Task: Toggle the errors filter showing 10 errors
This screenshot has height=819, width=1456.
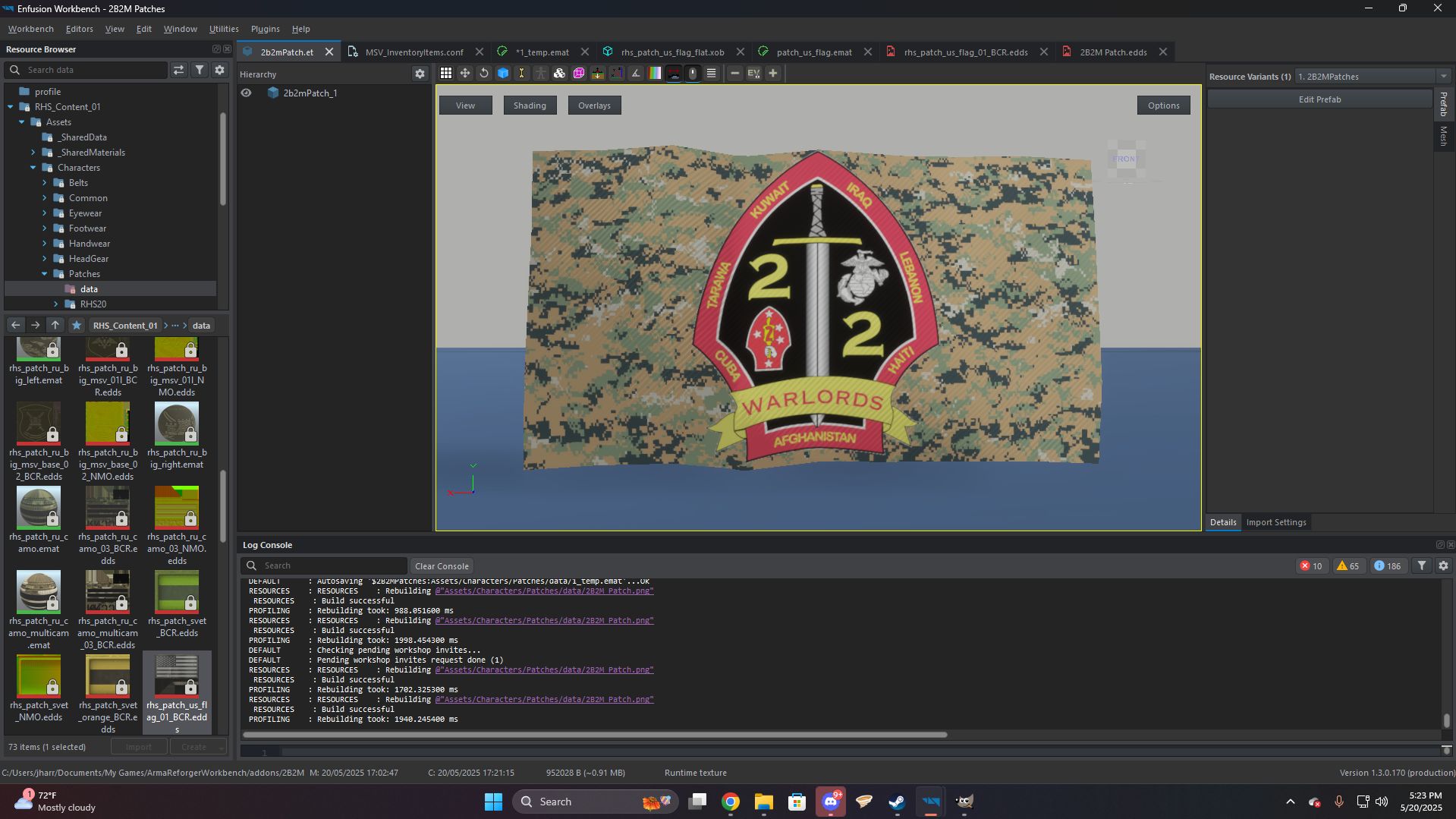Action: coord(1310,565)
